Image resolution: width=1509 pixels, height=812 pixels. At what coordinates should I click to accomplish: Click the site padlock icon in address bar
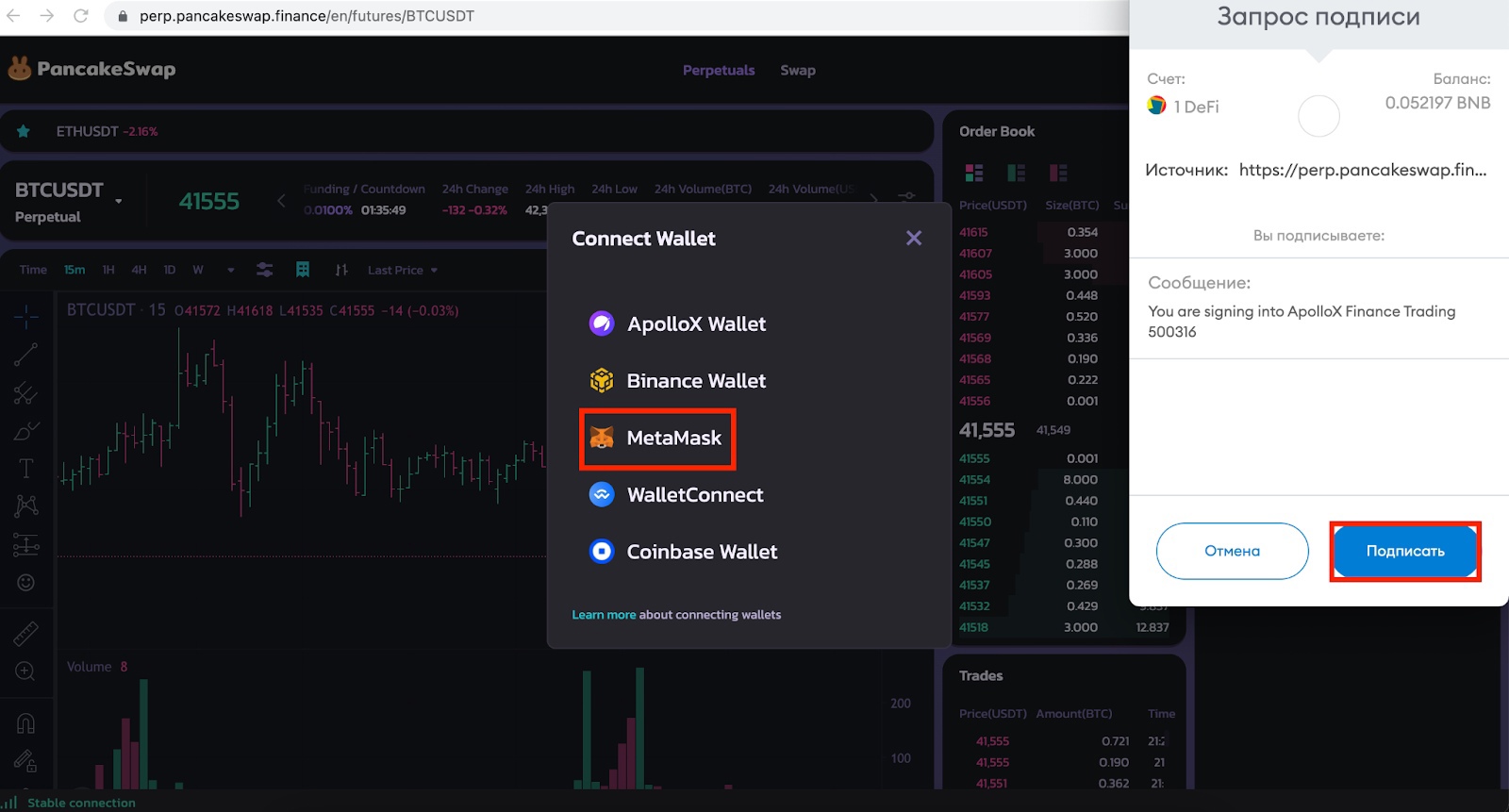coord(123,16)
